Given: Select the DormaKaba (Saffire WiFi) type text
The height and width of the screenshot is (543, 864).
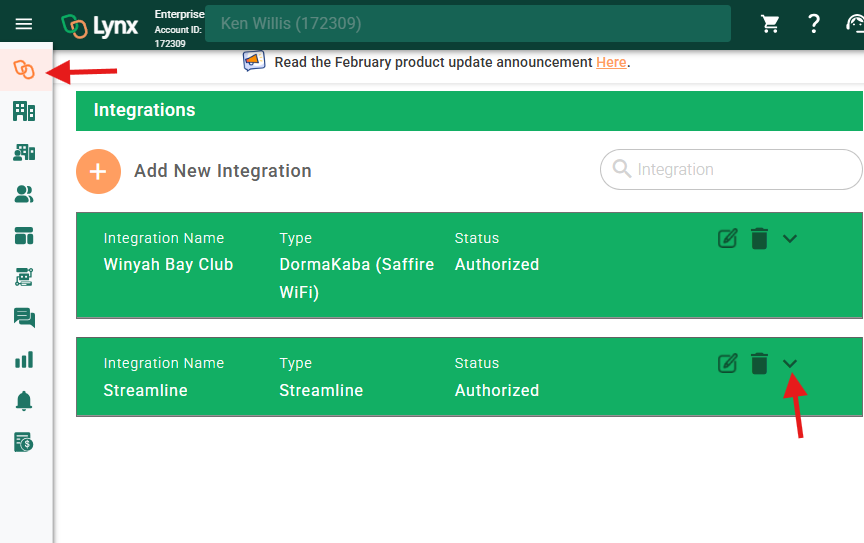Looking at the screenshot, I should (357, 278).
